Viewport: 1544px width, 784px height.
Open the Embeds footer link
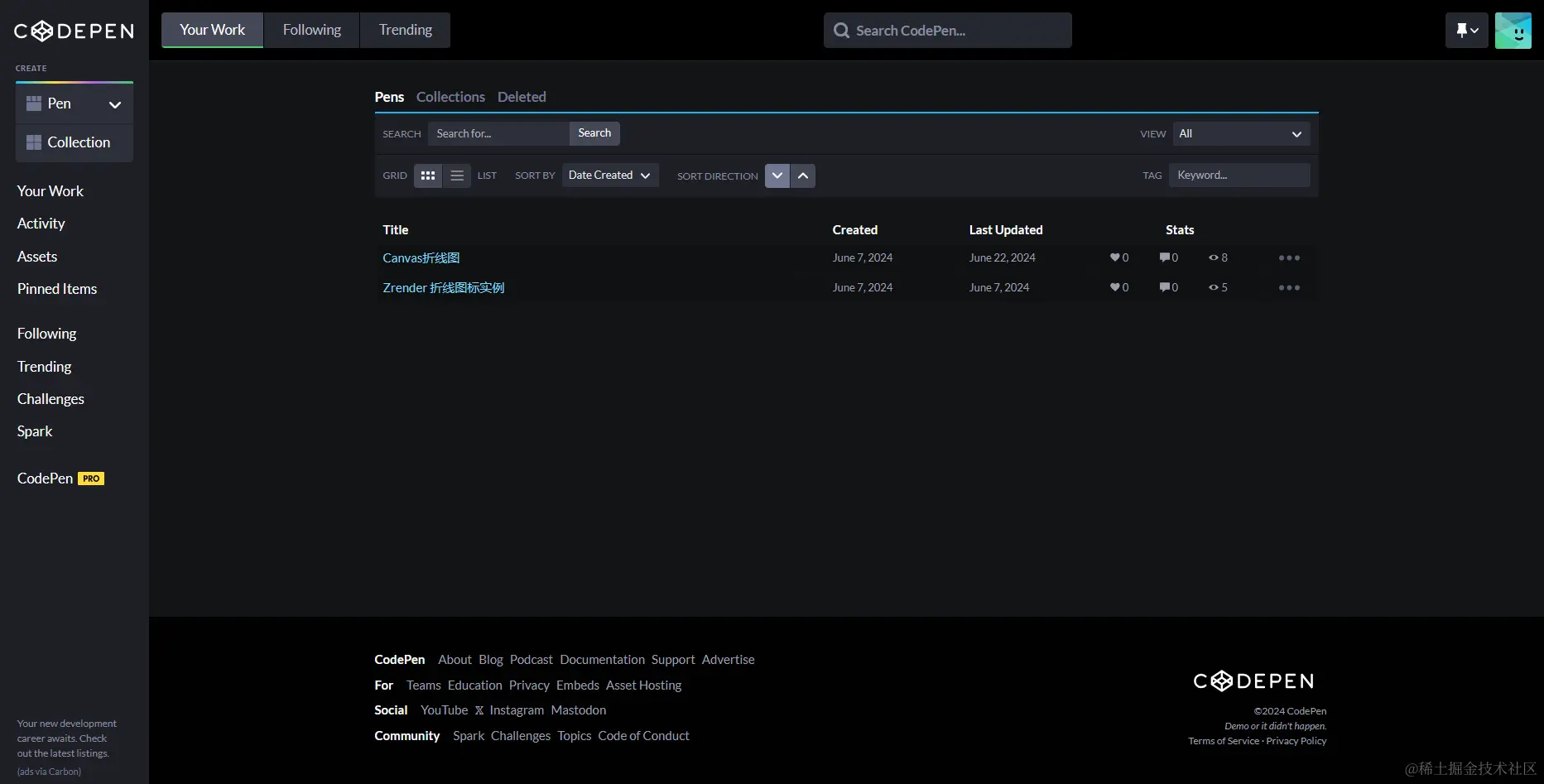pyautogui.click(x=578, y=685)
